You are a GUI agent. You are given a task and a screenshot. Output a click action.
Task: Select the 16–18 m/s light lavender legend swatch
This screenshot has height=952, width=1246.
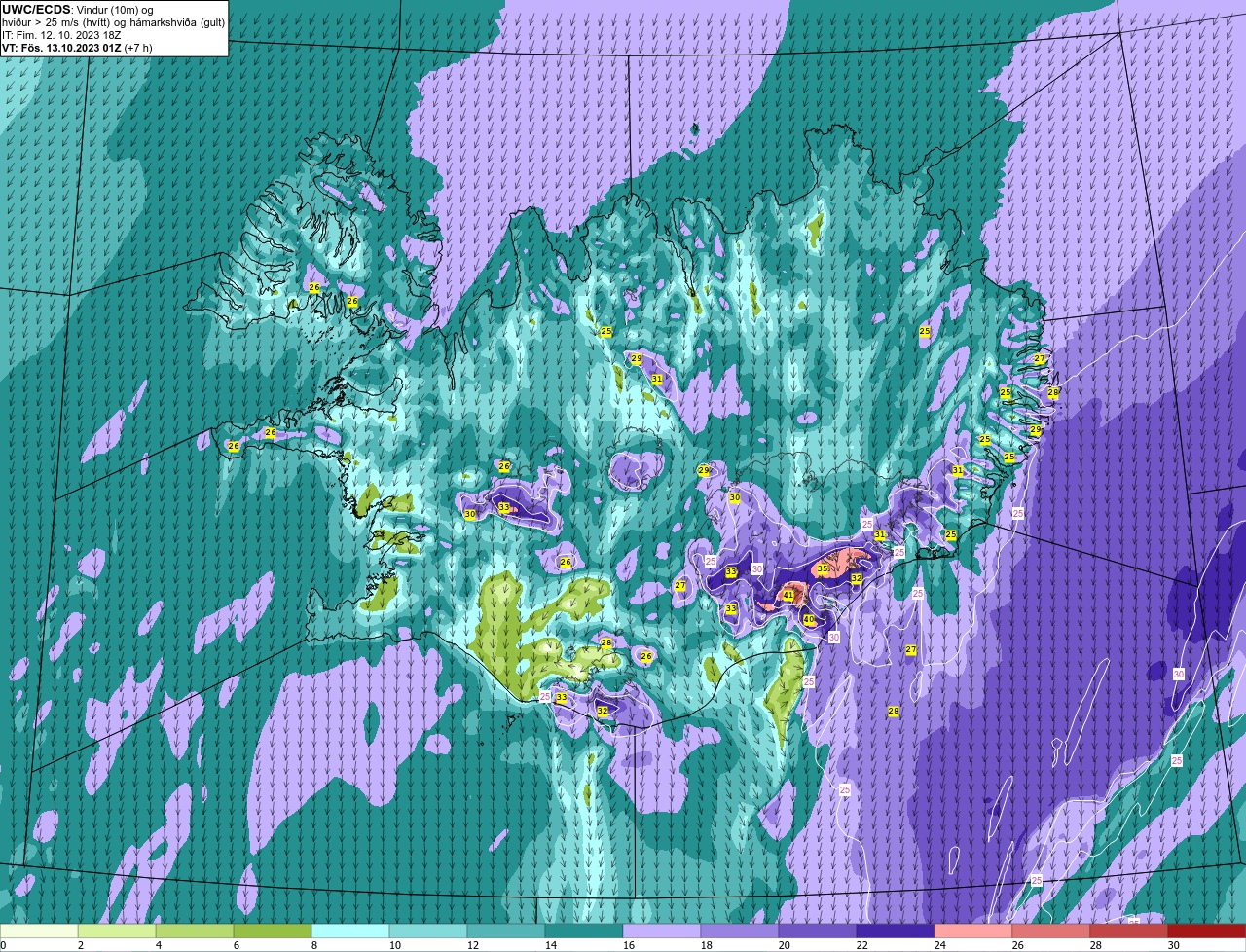[662, 932]
